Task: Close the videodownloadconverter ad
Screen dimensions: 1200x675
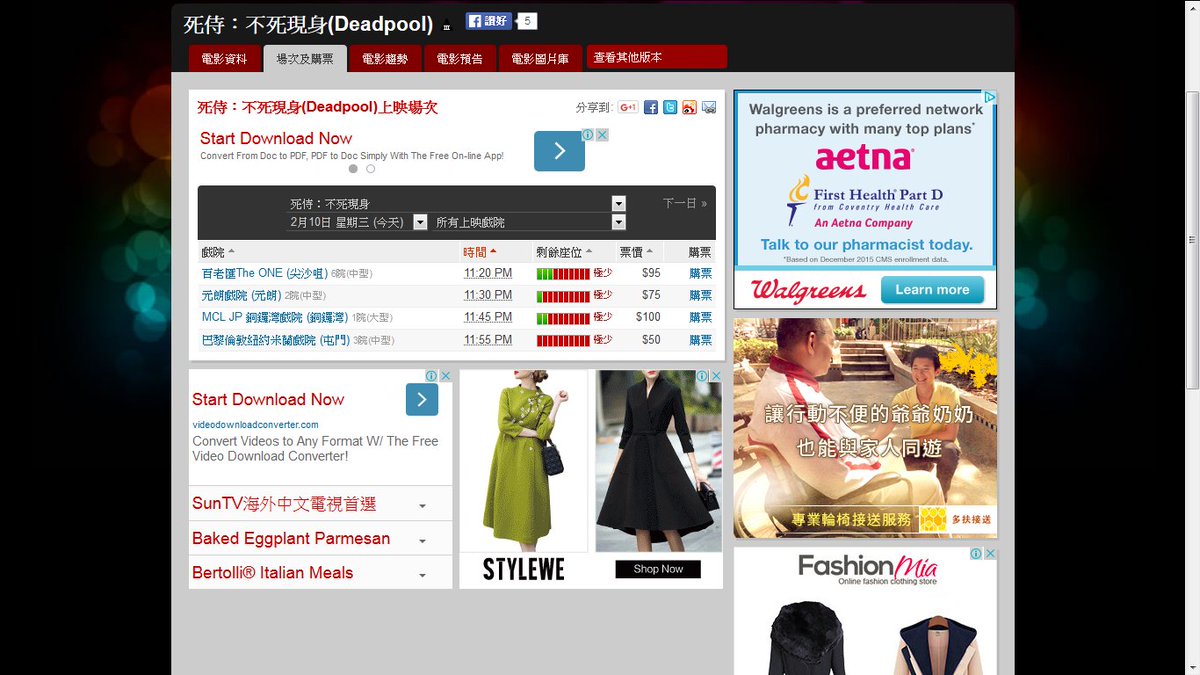Action: tap(446, 376)
